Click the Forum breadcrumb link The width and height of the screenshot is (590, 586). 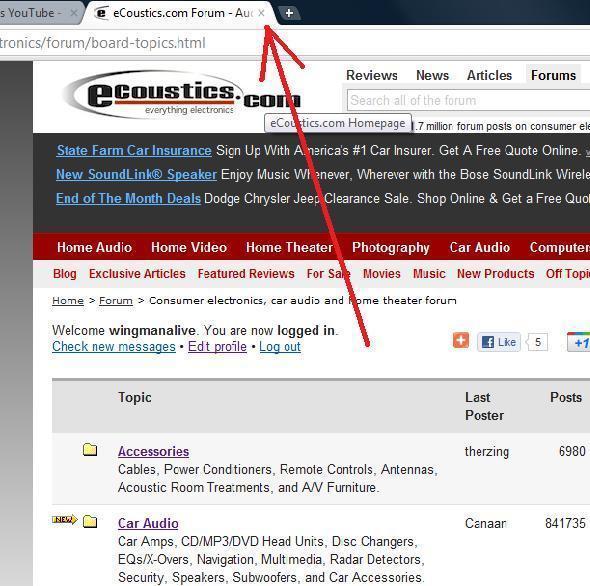click(x=116, y=301)
